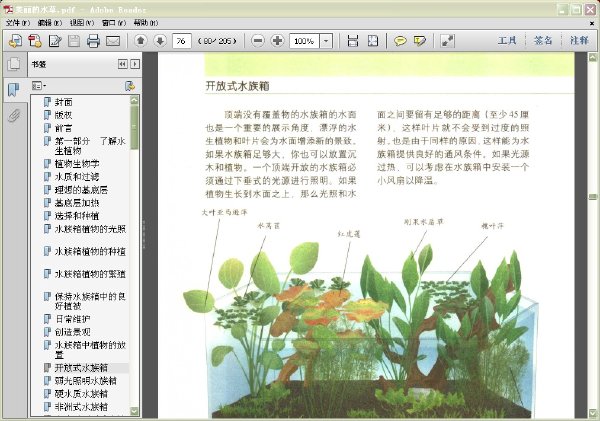Select the 水族箱植物的种植 bookmark
This screenshot has width=600, height=421.
click(90, 251)
